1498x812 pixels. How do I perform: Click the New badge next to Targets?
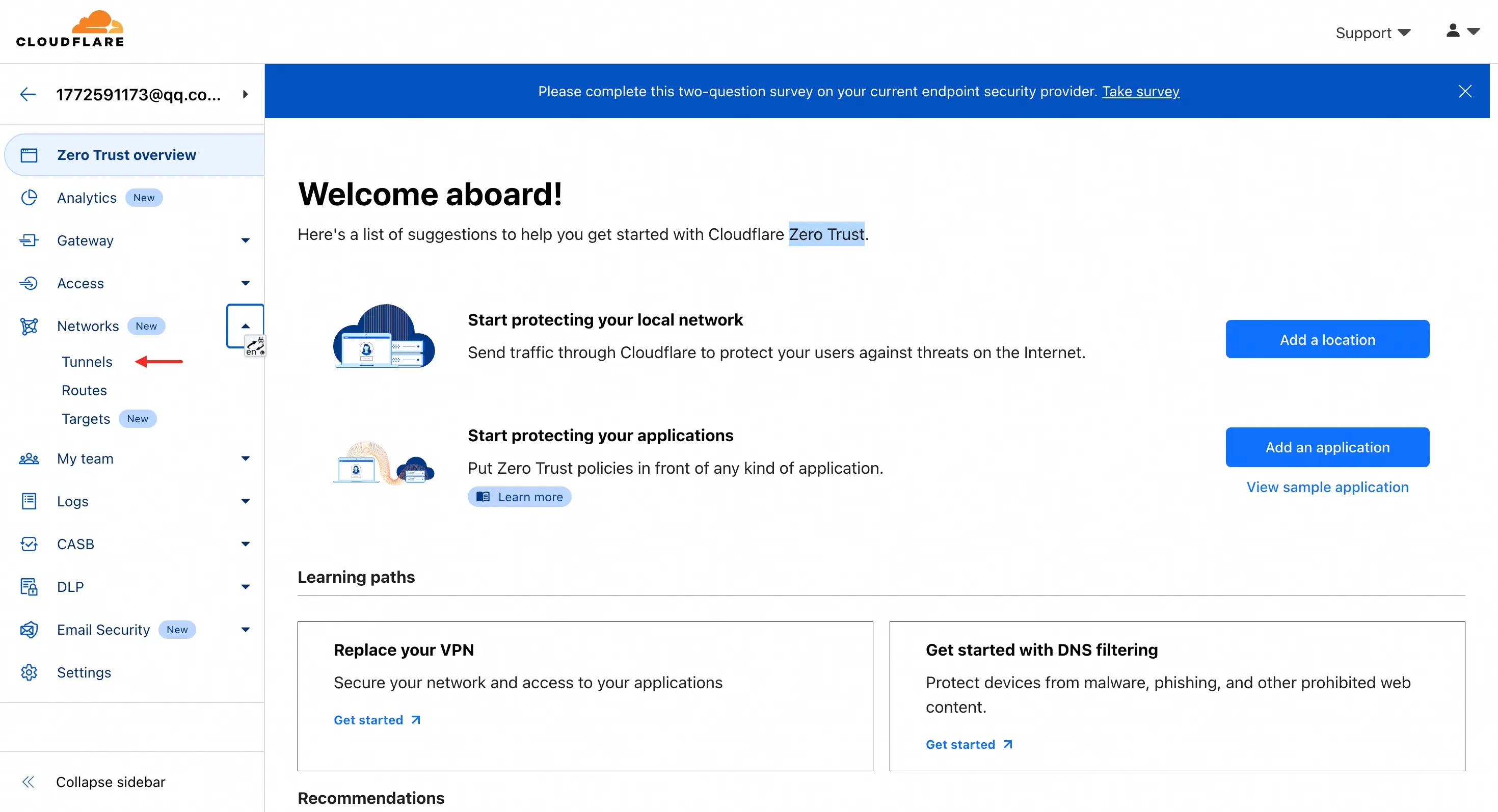click(x=138, y=419)
